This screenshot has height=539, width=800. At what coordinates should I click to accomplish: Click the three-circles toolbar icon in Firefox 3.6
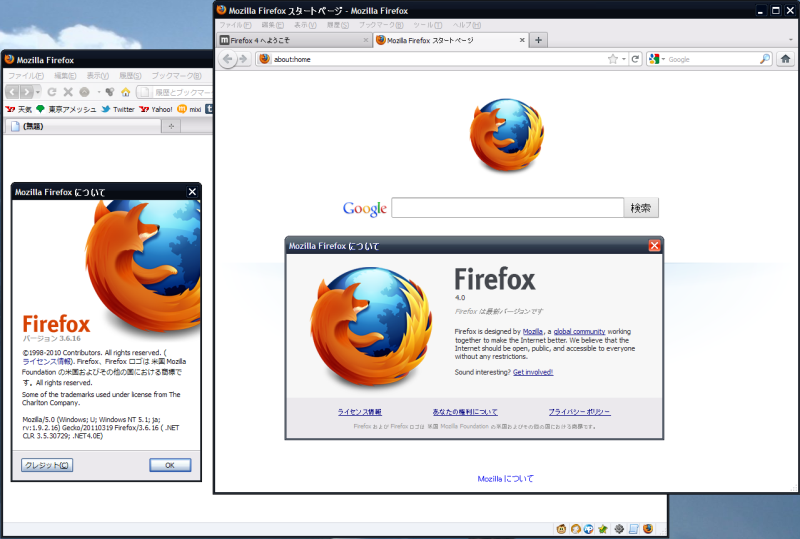[109, 92]
